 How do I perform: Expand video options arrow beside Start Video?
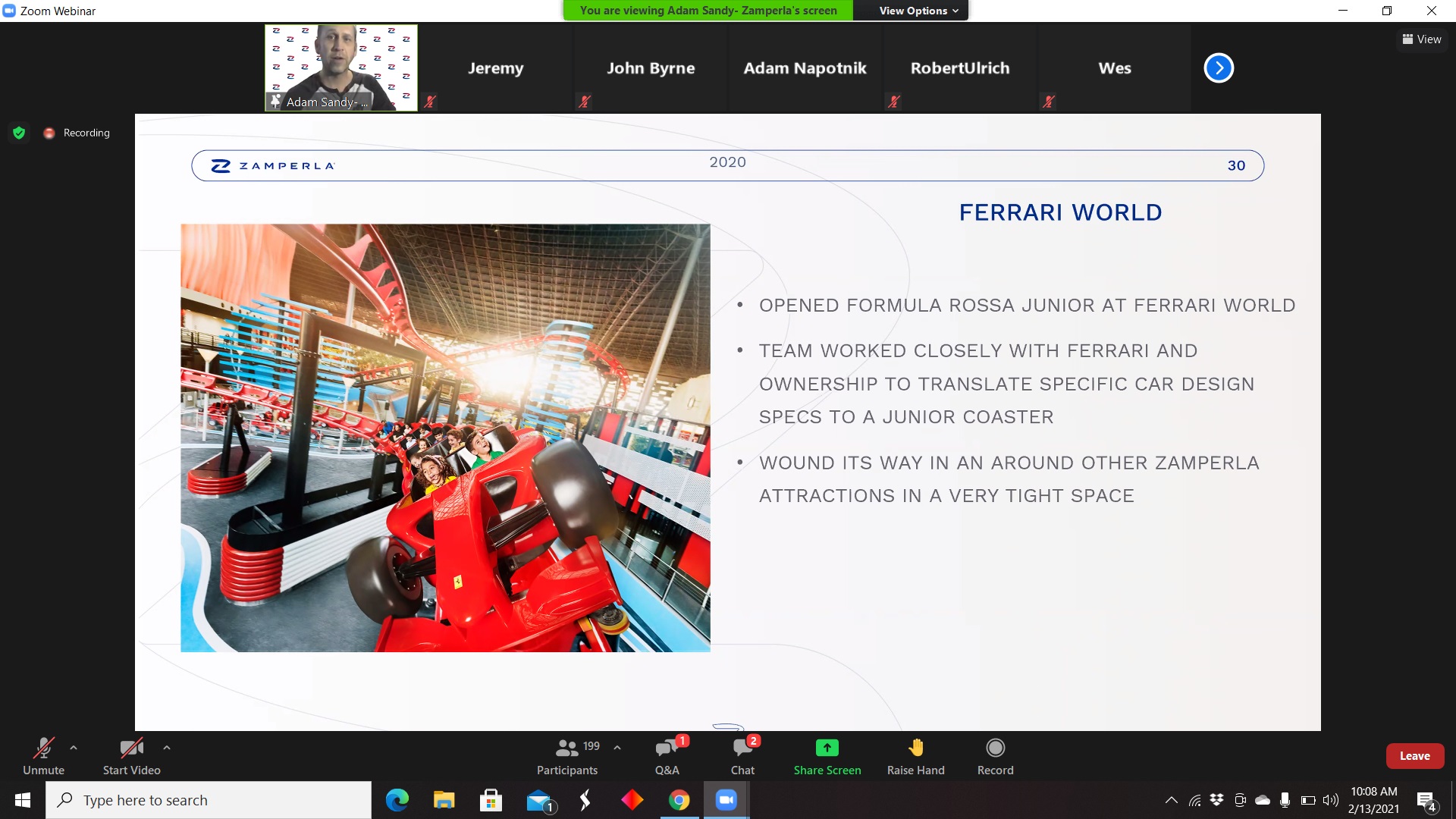click(167, 748)
